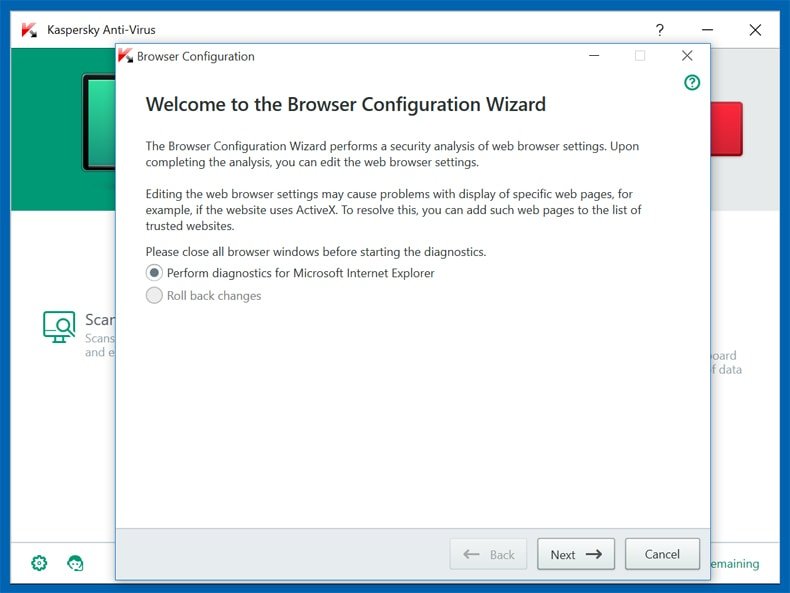
Task: Open Kaspersky settings gear icon
Action: (39, 563)
